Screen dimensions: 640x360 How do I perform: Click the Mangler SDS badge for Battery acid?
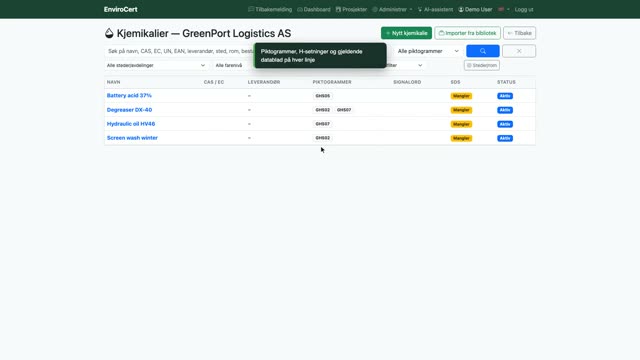461,96
